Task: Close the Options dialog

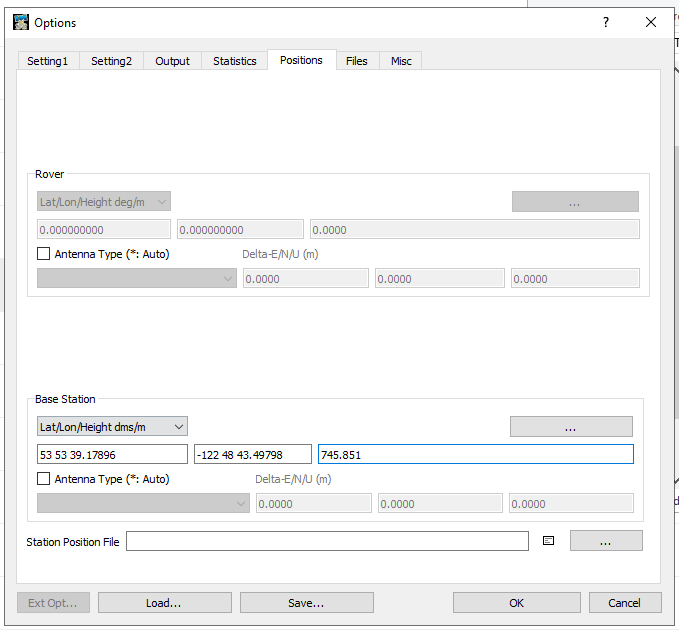Action: click(651, 22)
